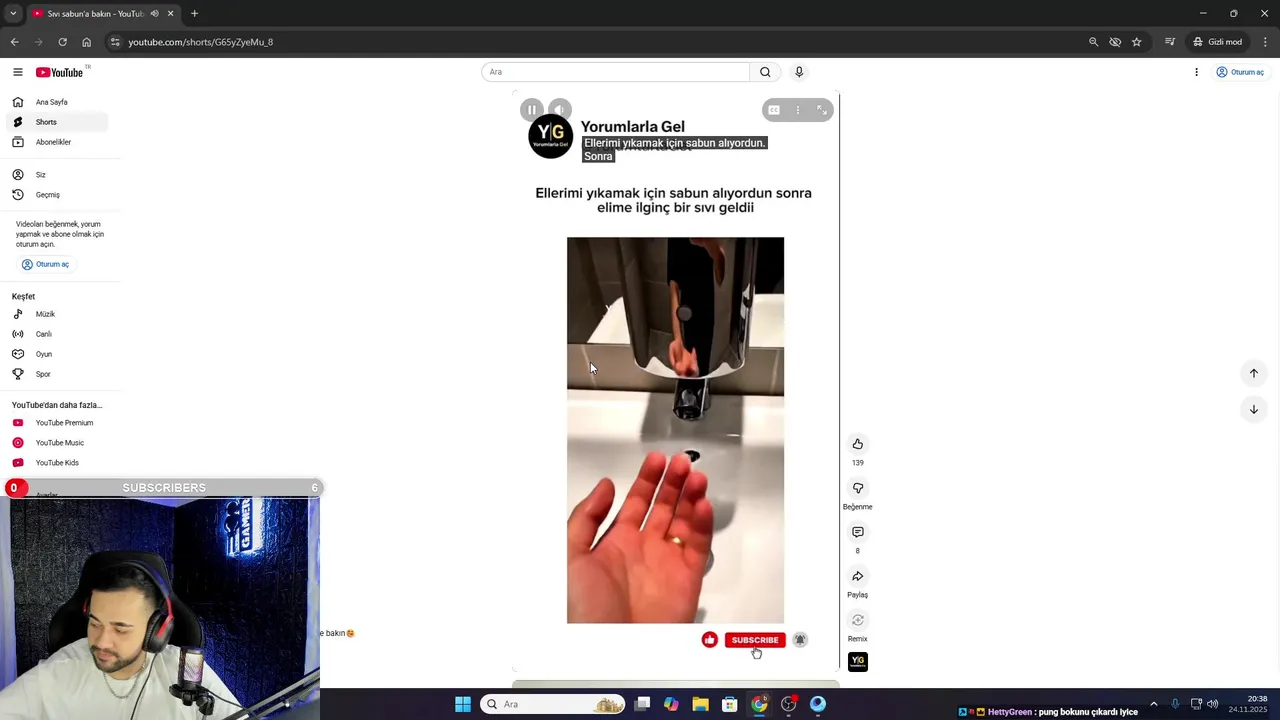The image size is (1280, 720).
Task: Open YouTube settings three-dot menu
Action: tap(1196, 72)
